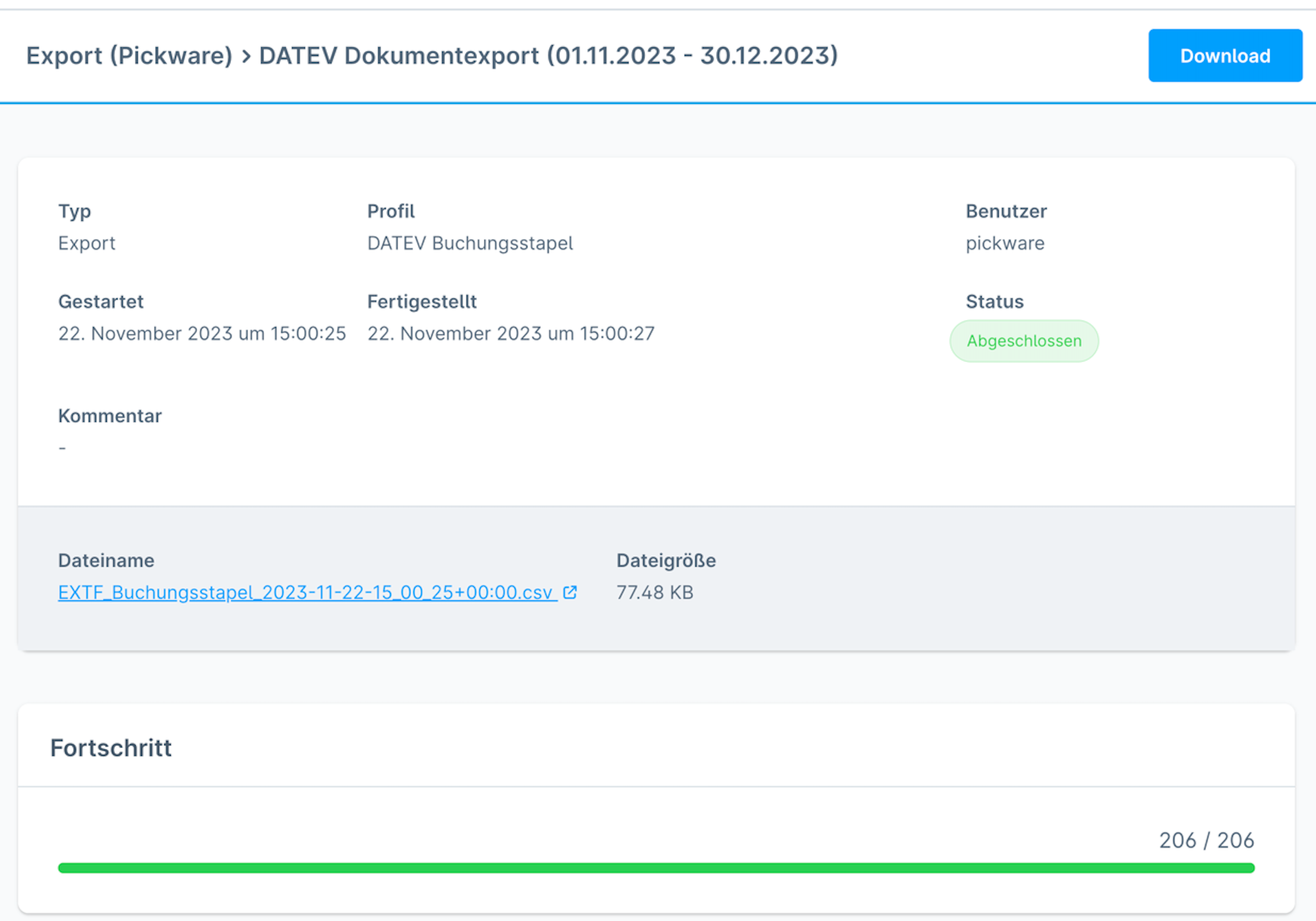Image resolution: width=1316 pixels, height=921 pixels.
Task: Select the Typ value Export
Action: tap(87, 242)
